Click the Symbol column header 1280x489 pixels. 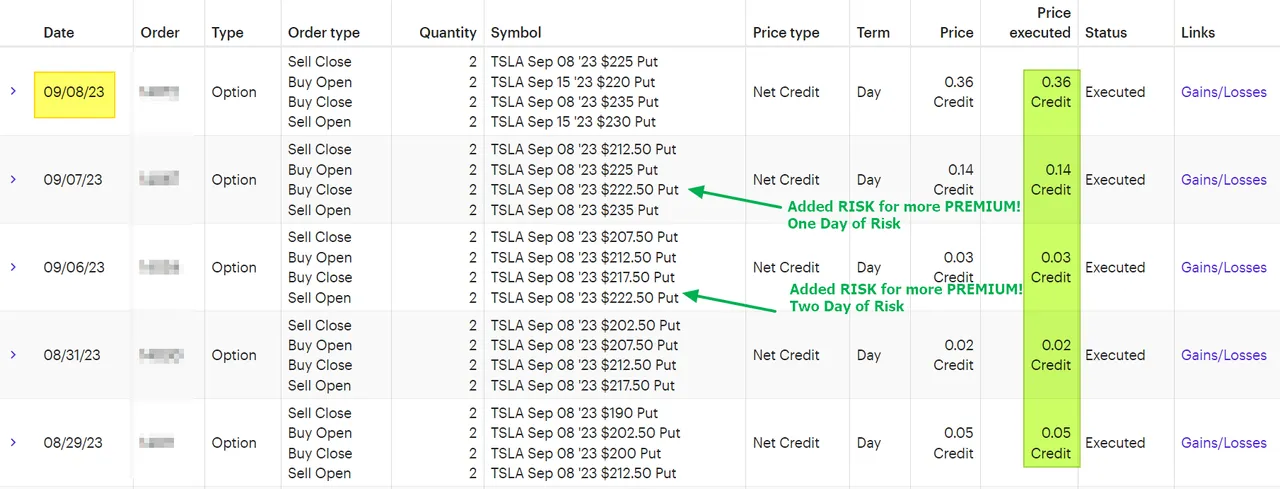click(516, 33)
